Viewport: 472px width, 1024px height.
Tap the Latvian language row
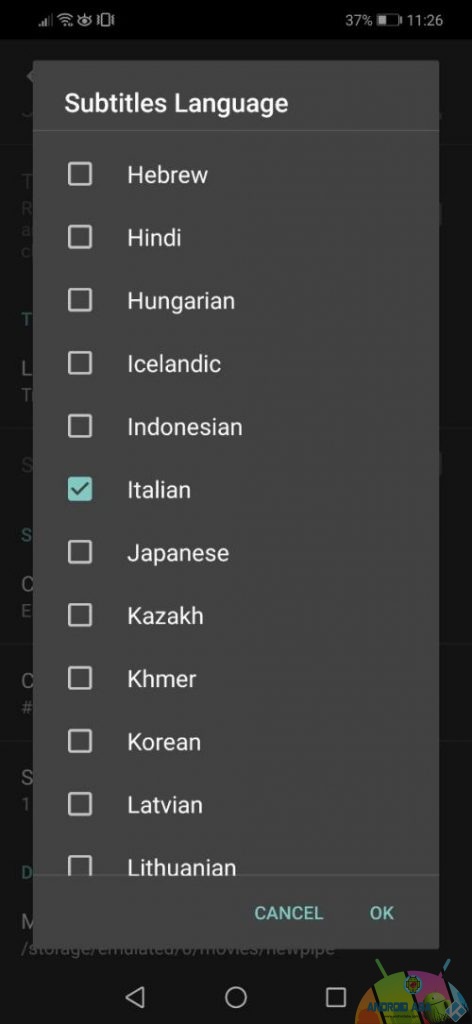point(236,805)
